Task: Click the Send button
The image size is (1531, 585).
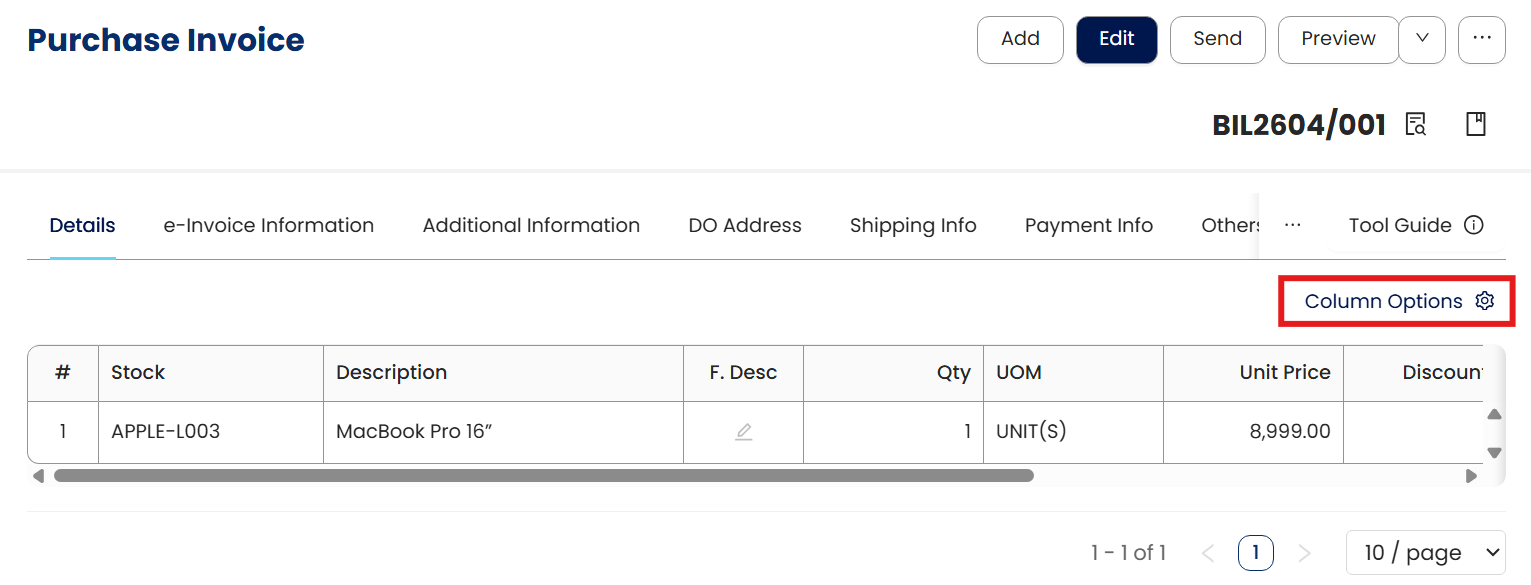Action: [x=1217, y=39]
